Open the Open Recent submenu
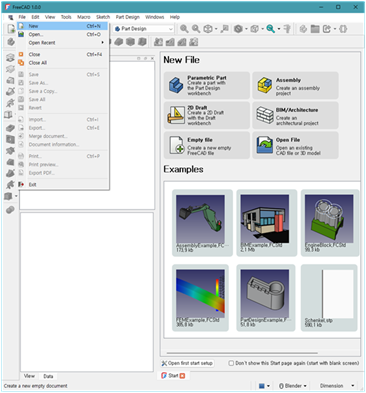Viewport: 366px width, 393px height. click(x=63, y=43)
